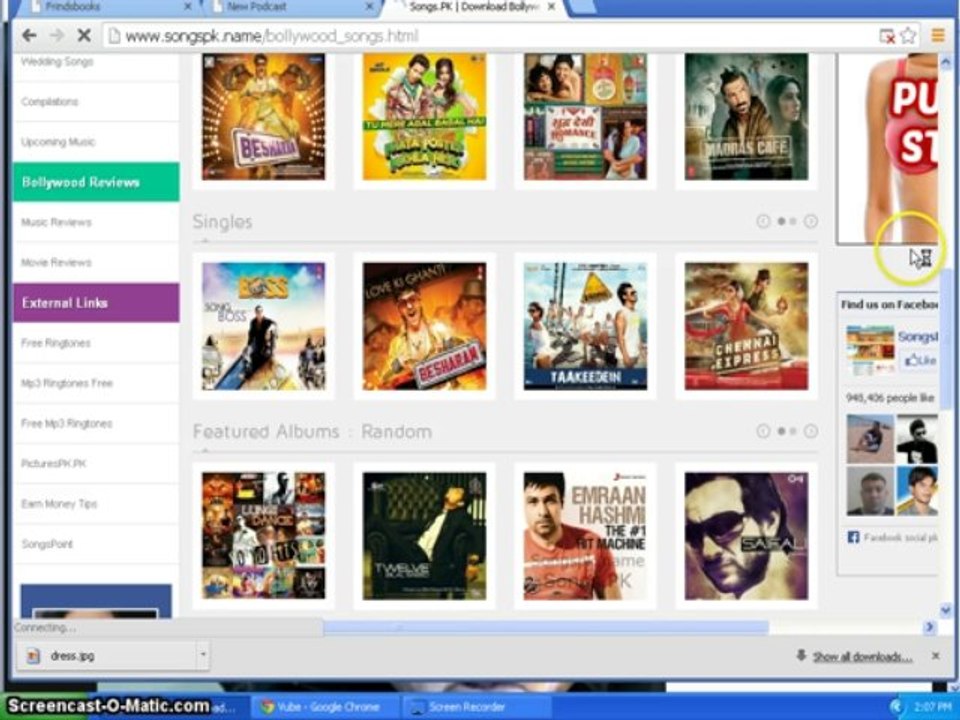The height and width of the screenshot is (720, 960).
Task: Click the browser back arrow
Action: point(29,36)
